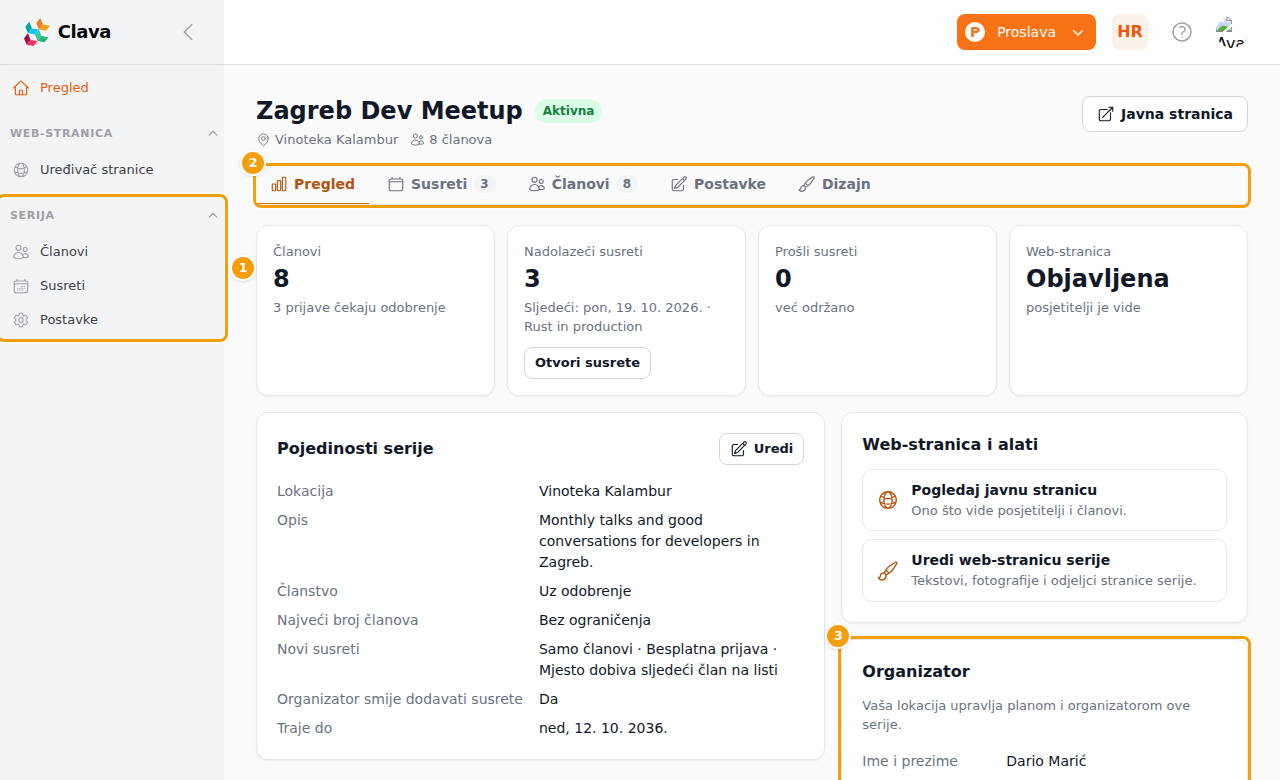Click the Zagreb Dev Meetup heading
The width and height of the screenshot is (1280, 780).
389,111
